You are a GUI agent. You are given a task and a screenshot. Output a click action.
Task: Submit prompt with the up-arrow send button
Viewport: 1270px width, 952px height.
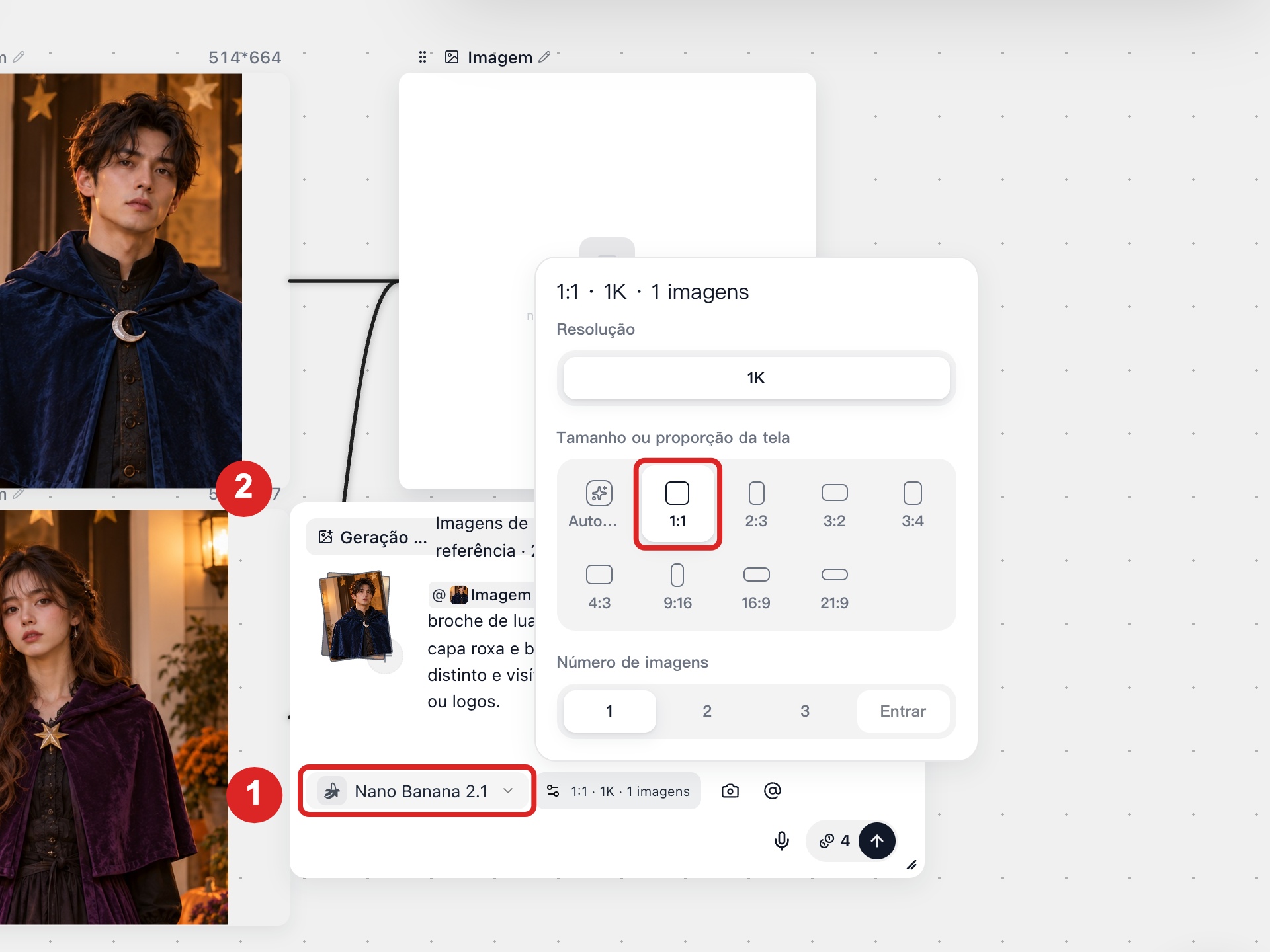(x=877, y=841)
